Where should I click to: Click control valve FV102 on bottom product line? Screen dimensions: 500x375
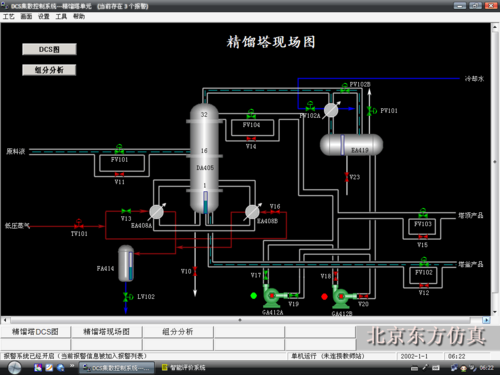click(x=424, y=262)
